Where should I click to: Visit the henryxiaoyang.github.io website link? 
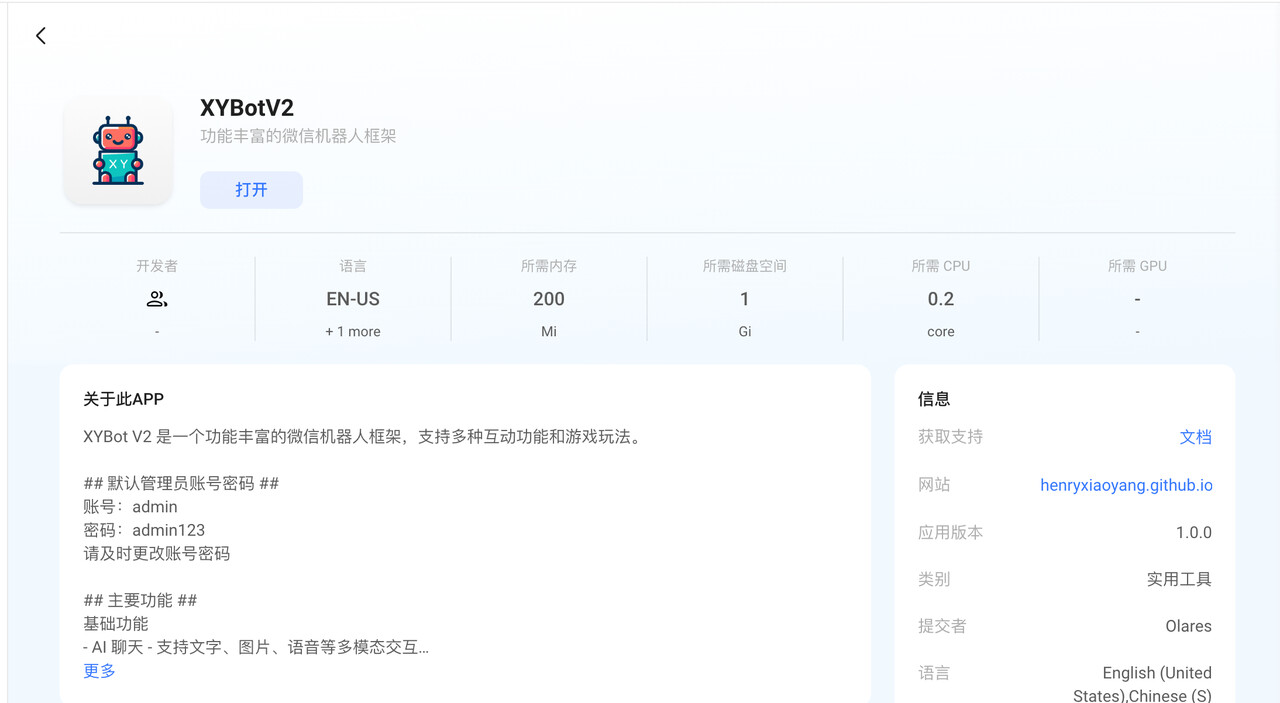(x=1126, y=485)
